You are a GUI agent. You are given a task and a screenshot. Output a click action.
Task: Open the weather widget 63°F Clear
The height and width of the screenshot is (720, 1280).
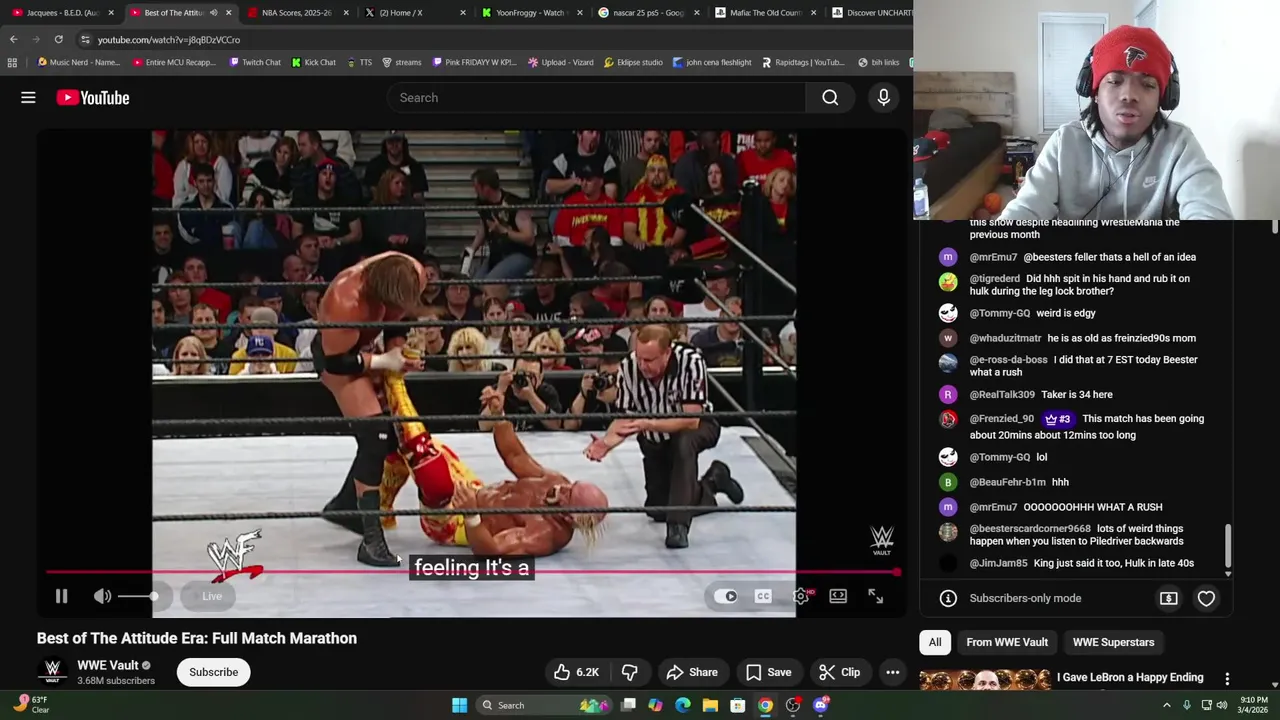pos(30,705)
